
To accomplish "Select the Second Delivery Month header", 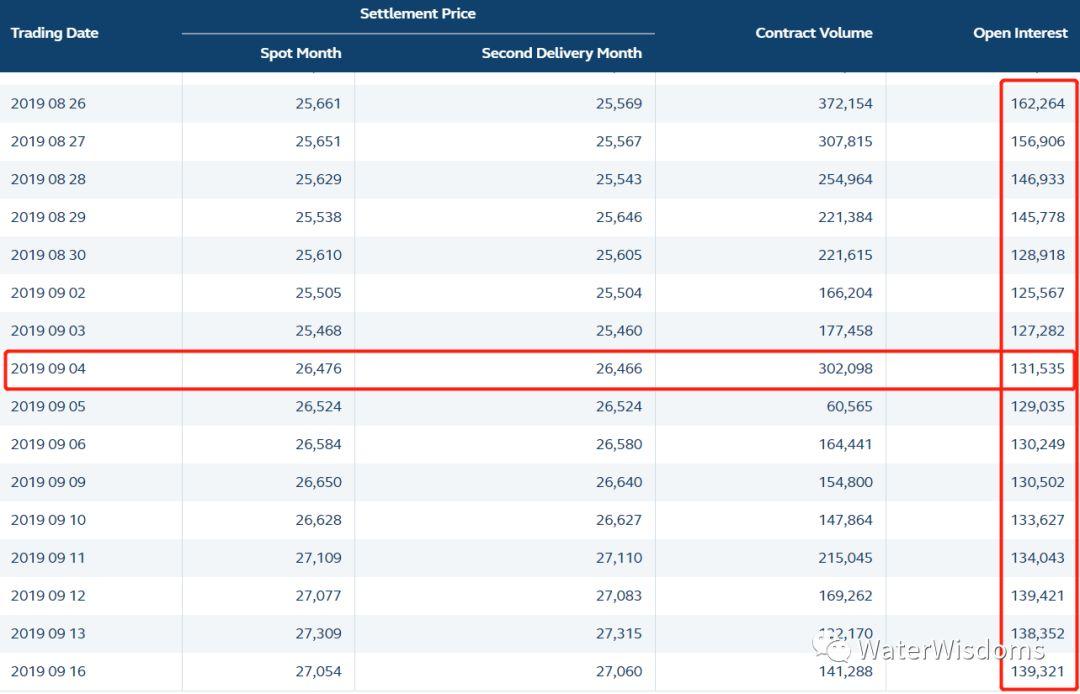I will pyautogui.click(x=561, y=53).
